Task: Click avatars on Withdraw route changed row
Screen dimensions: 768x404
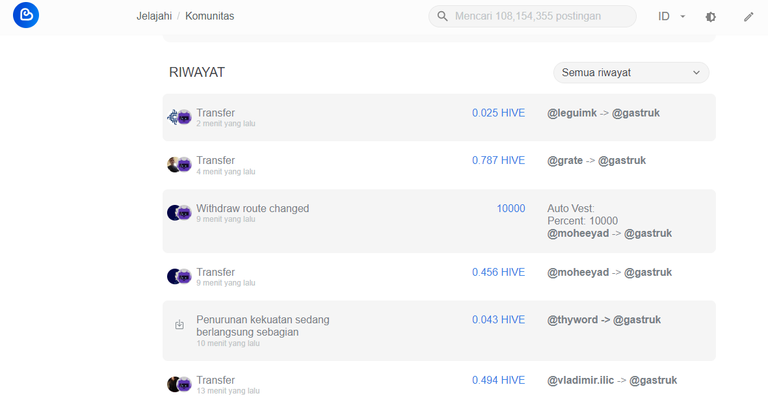Action: (x=179, y=213)
